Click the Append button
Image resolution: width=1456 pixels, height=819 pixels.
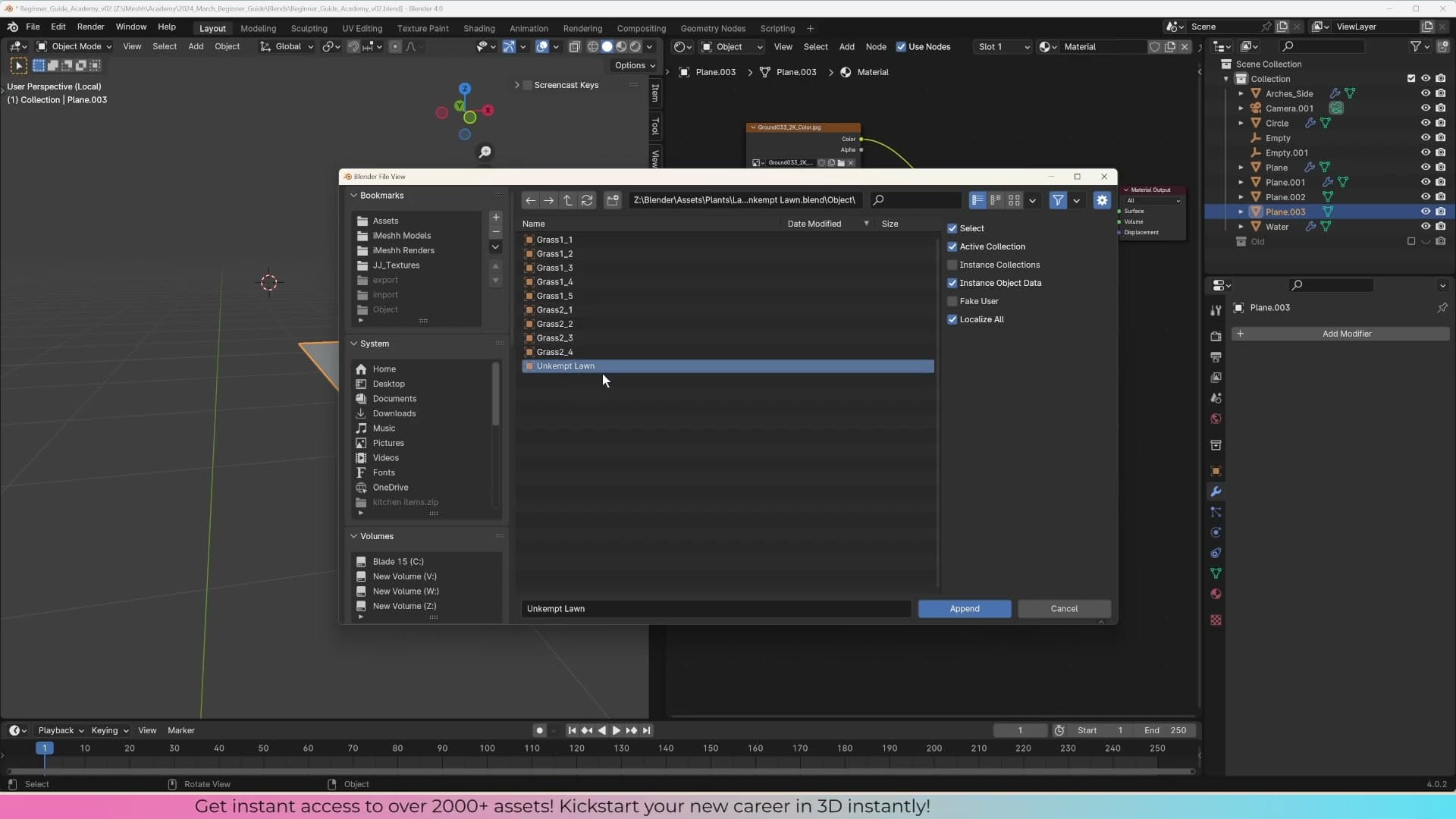tap(965, 609)
